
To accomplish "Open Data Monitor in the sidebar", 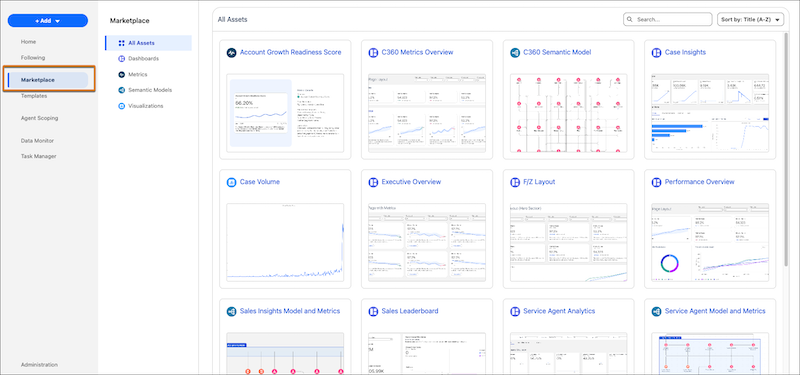I will (x=37, y=141).
